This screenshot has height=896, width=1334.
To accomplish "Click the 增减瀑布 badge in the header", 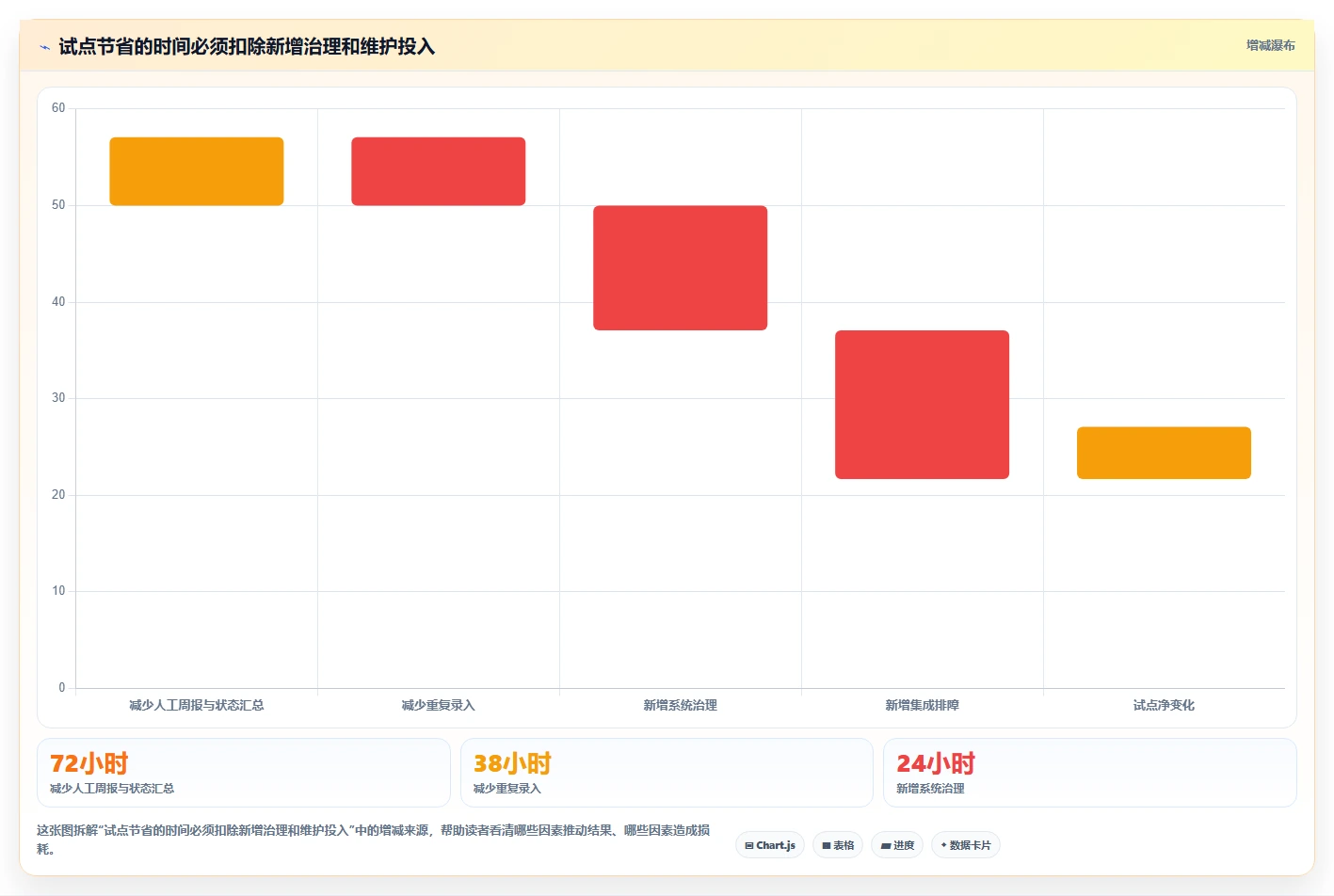I will 1271,45.
